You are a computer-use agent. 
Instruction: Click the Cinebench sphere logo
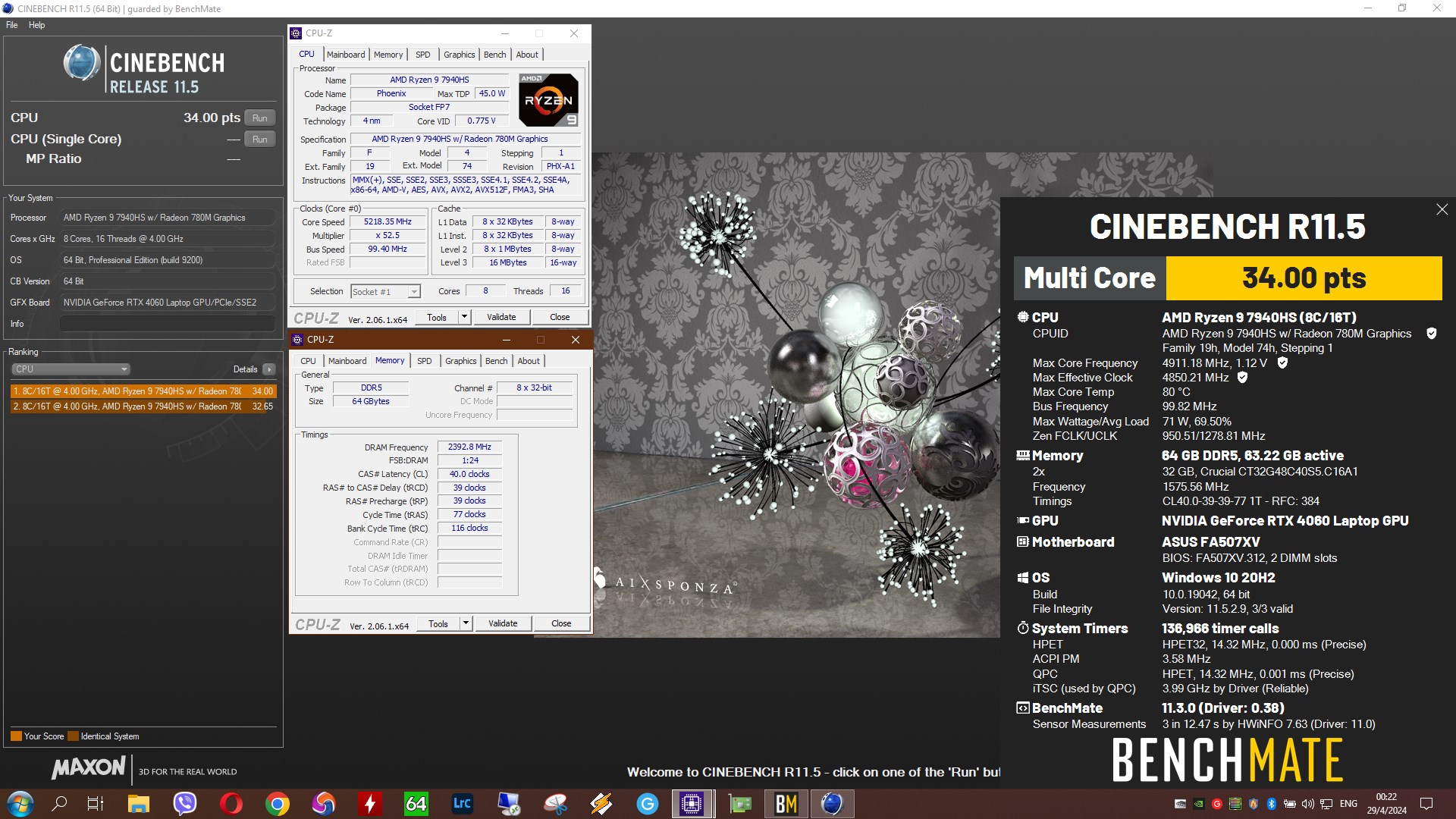pos(81,64)
